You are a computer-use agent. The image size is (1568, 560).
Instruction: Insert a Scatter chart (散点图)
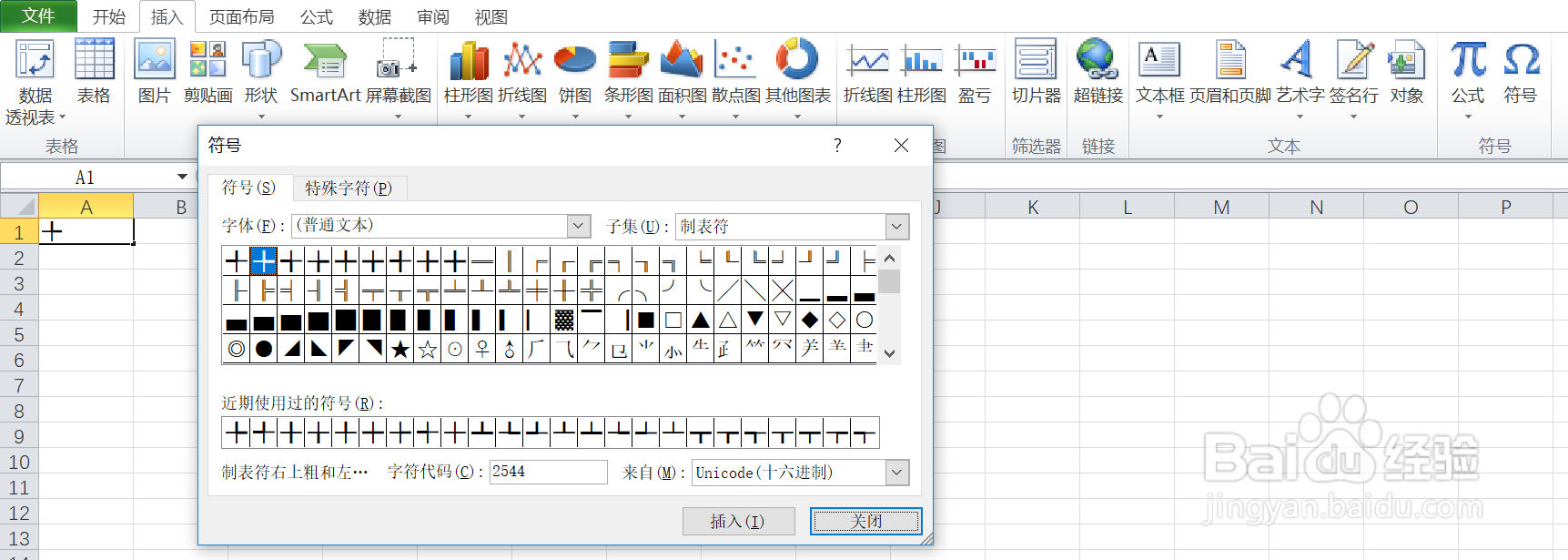pos(735,77)
